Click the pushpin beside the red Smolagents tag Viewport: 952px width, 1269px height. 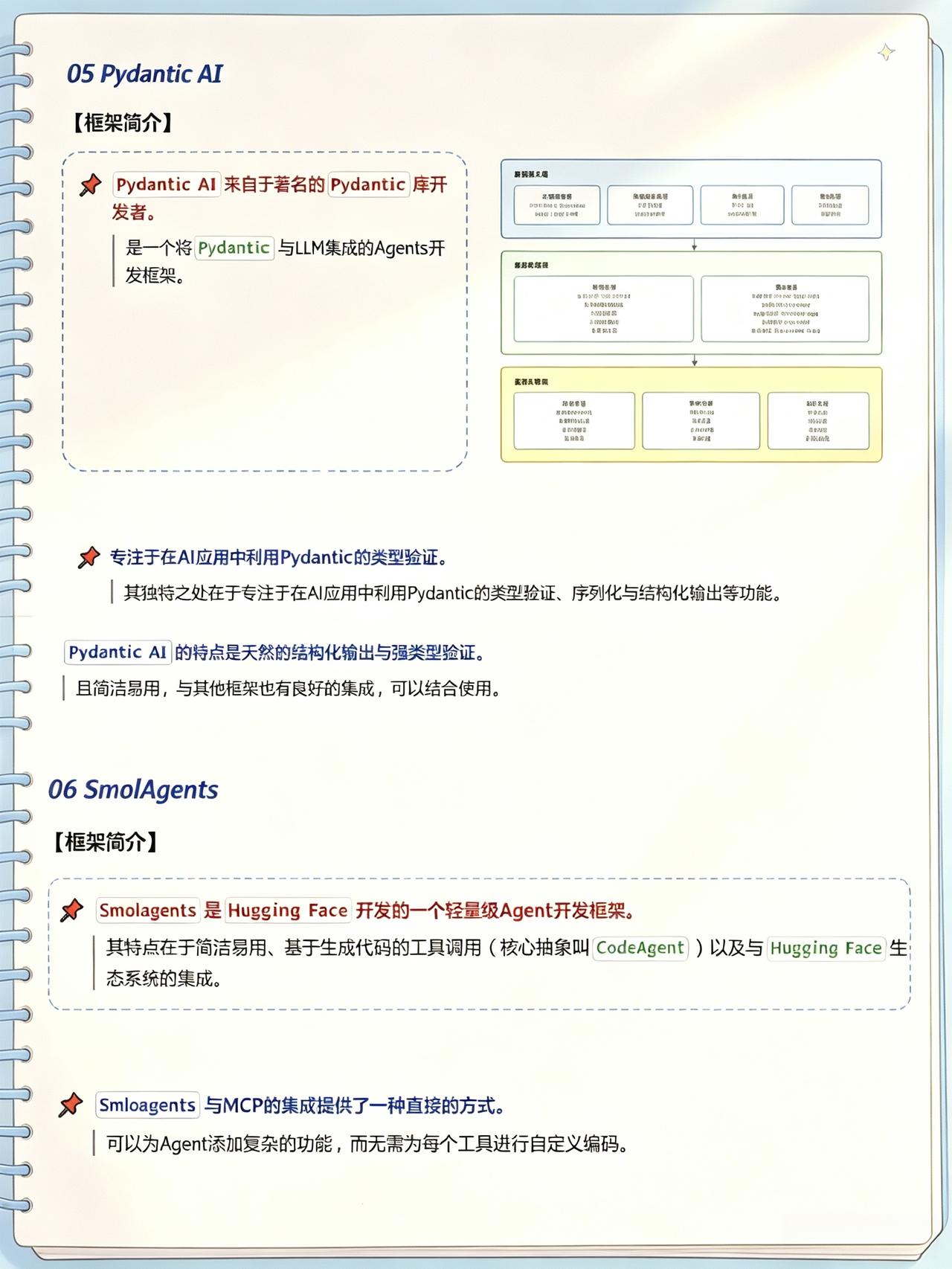(x=72, y=910)
